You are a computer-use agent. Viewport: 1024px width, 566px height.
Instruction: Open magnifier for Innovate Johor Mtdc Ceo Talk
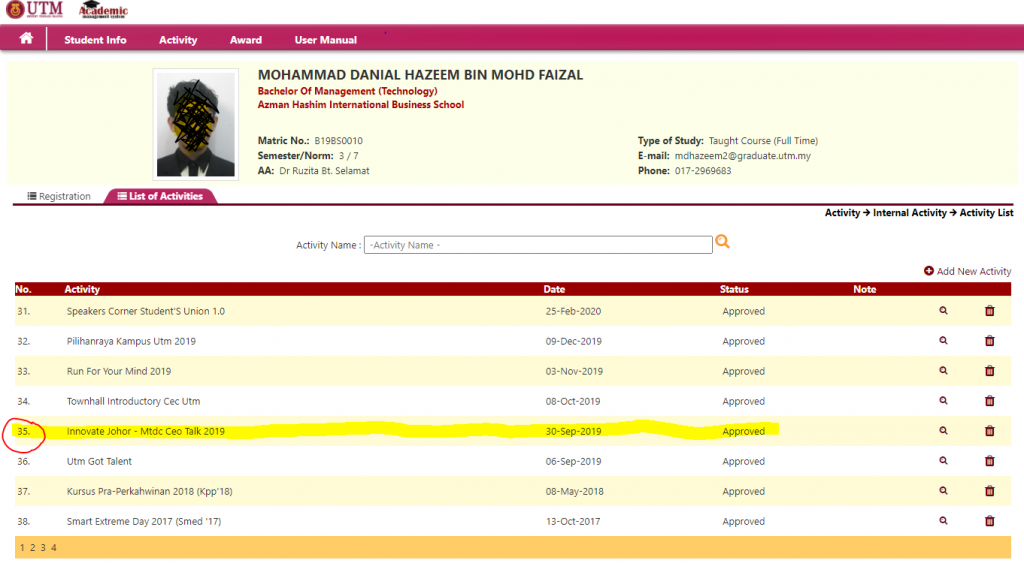coord(942,431)
